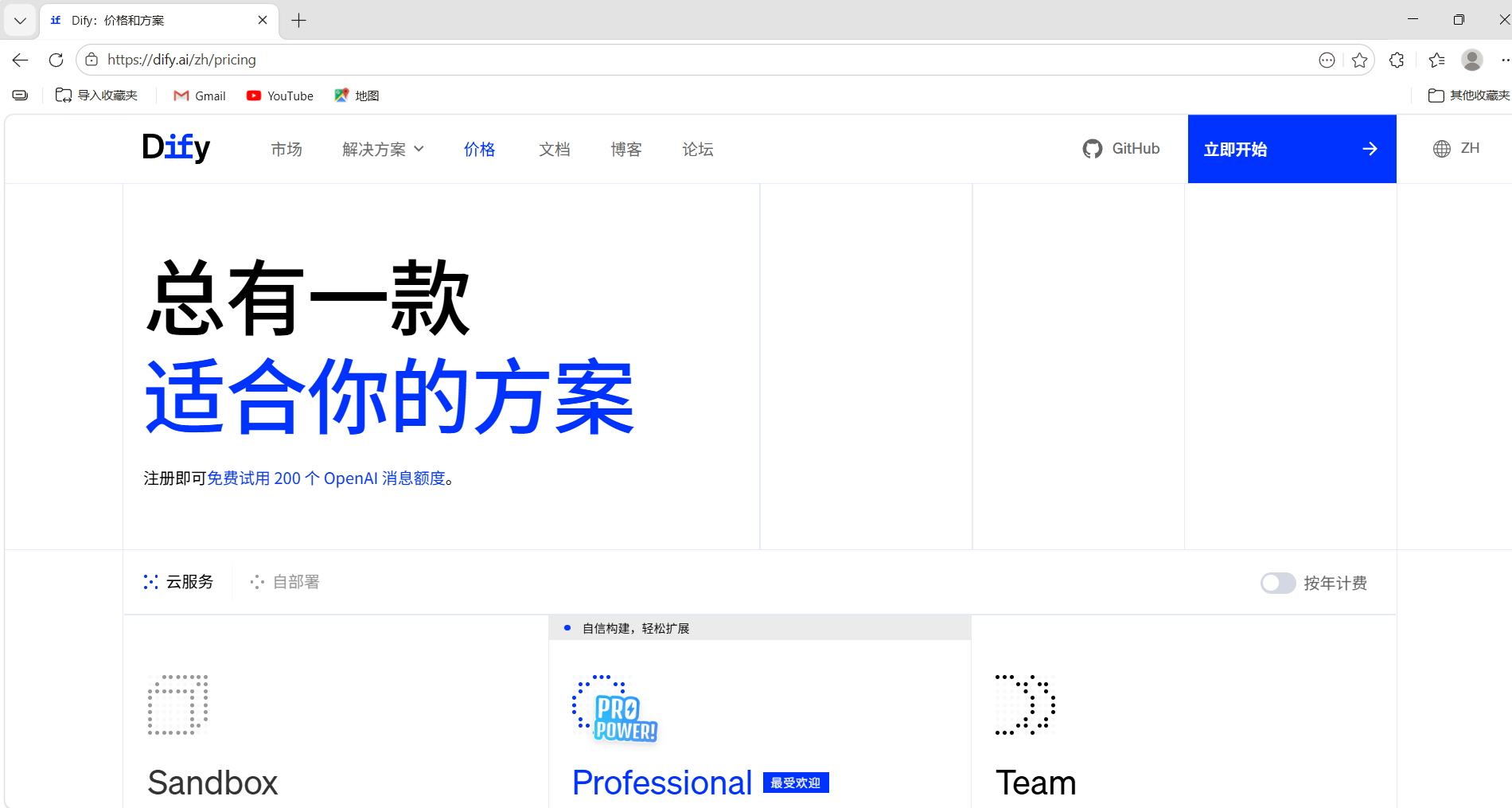Open the YouTube bookmark
This screenshot has height=808, width=1512.
280,96
